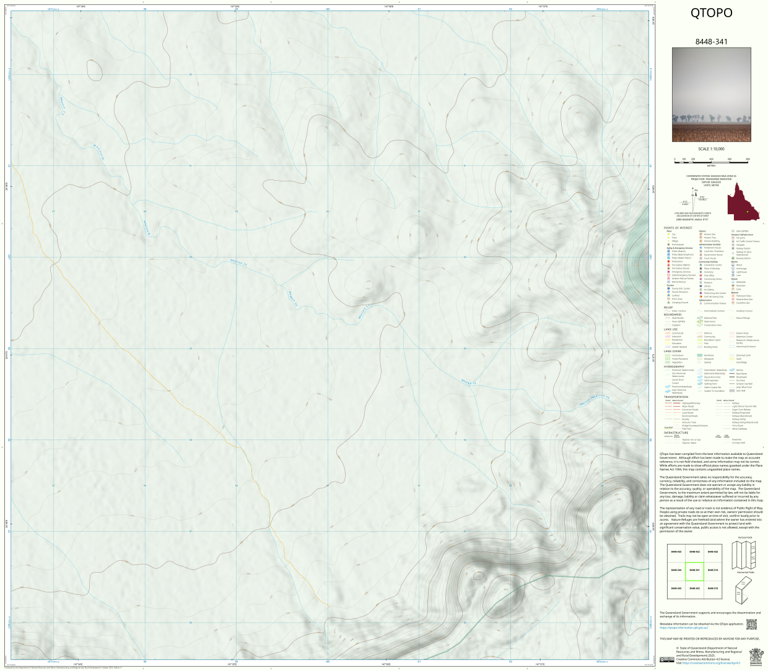
Task: Click the Creative Commons licence badge
Action: (x=667, y=660)
